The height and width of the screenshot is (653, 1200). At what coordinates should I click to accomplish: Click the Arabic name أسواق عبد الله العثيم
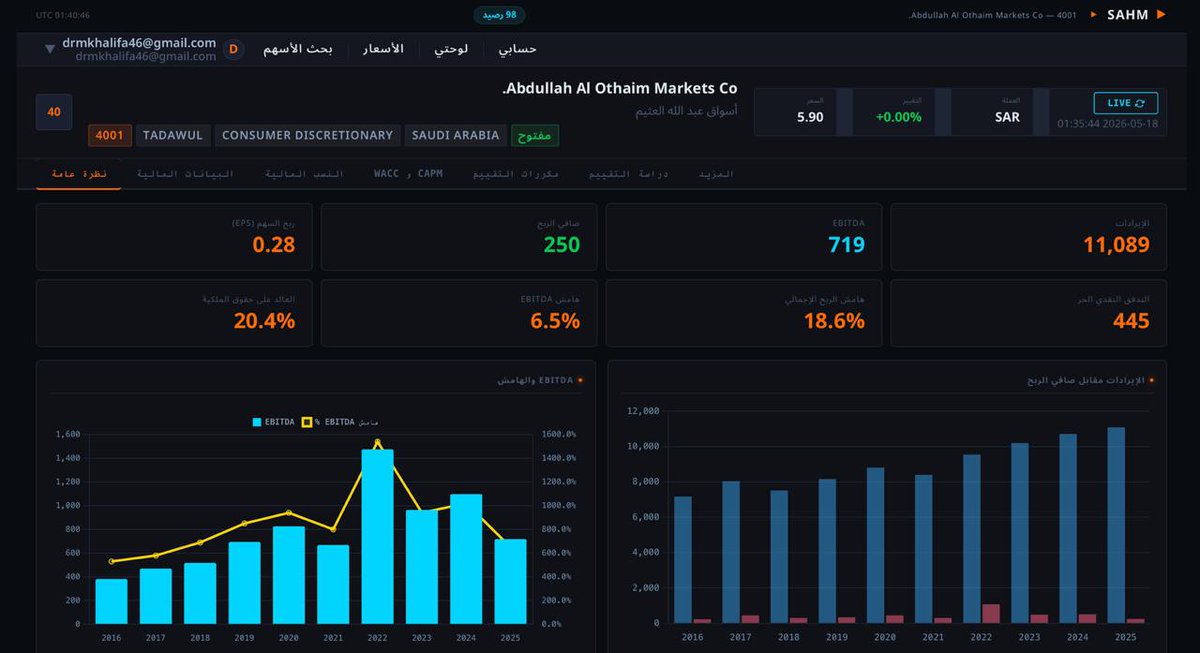686,111
